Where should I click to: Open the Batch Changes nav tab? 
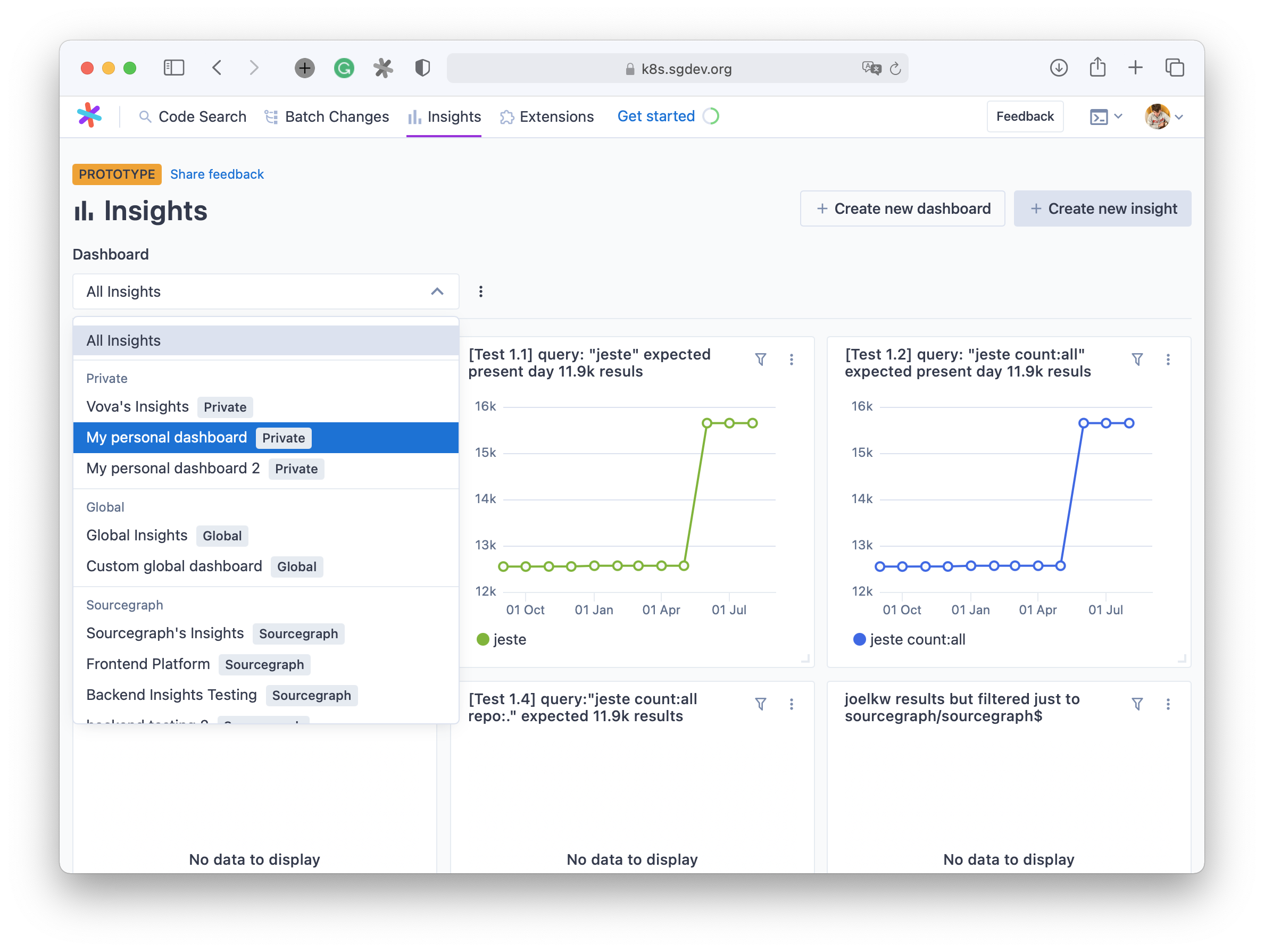click(327, 116)
